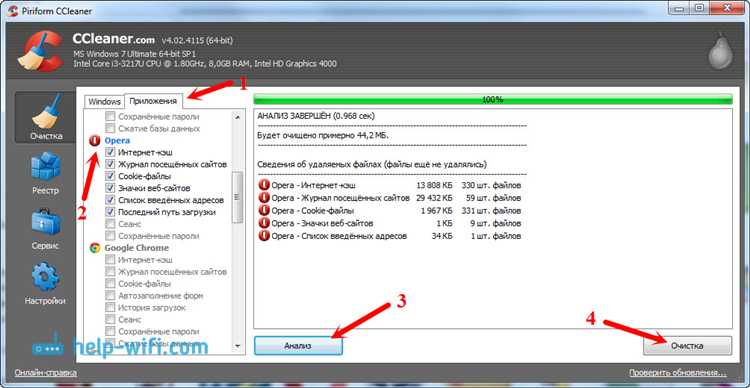Click the pear icon in header

720,51
